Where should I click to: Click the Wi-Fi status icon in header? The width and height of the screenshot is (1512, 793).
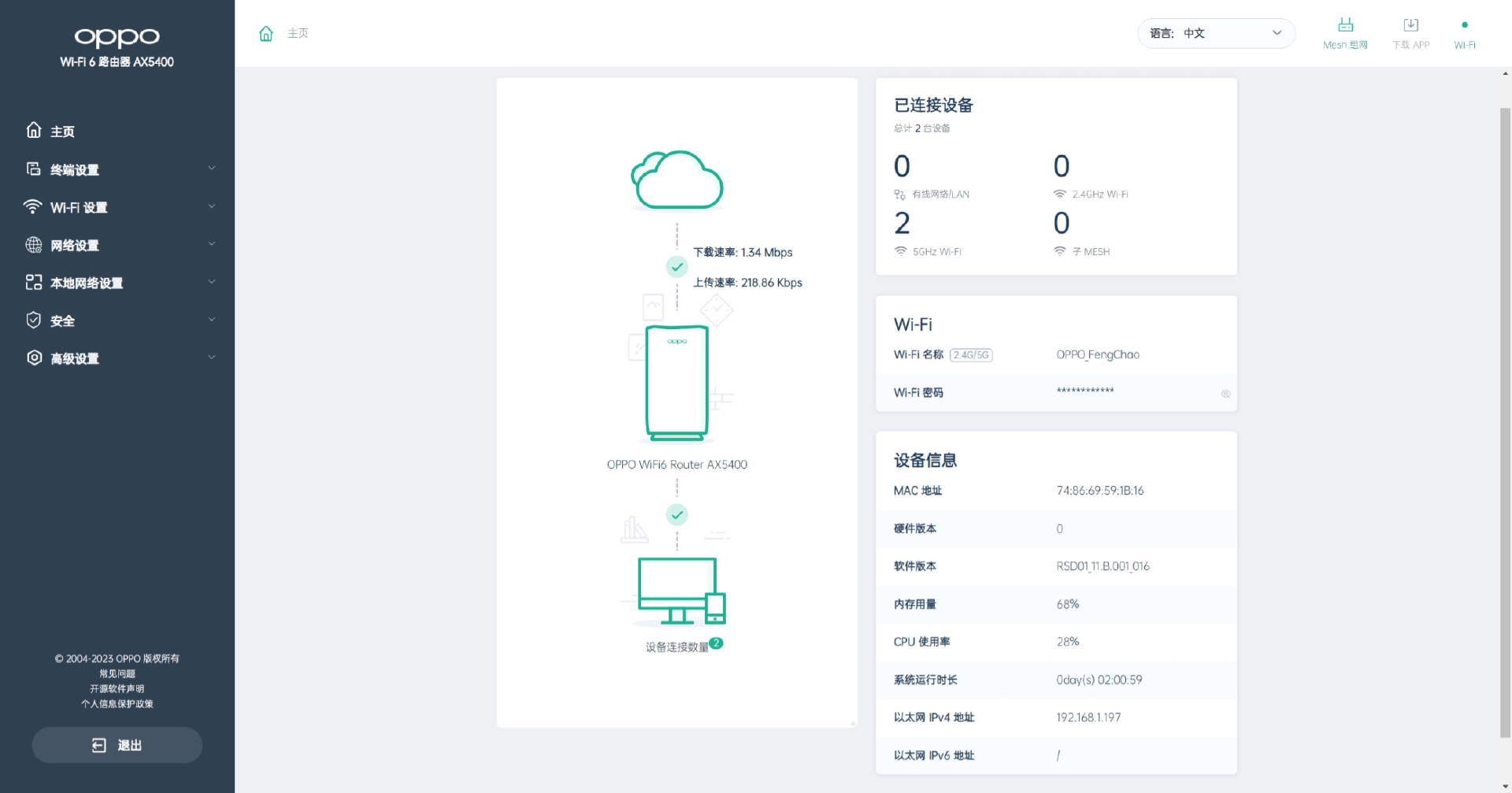pyautogui.click(x=1464, y=26)
